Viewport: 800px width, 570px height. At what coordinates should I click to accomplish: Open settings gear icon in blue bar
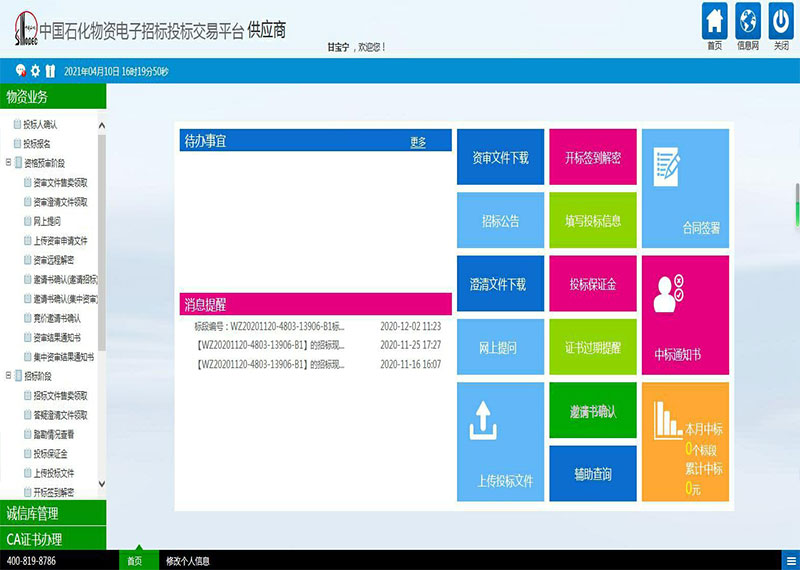pos(35,70)
